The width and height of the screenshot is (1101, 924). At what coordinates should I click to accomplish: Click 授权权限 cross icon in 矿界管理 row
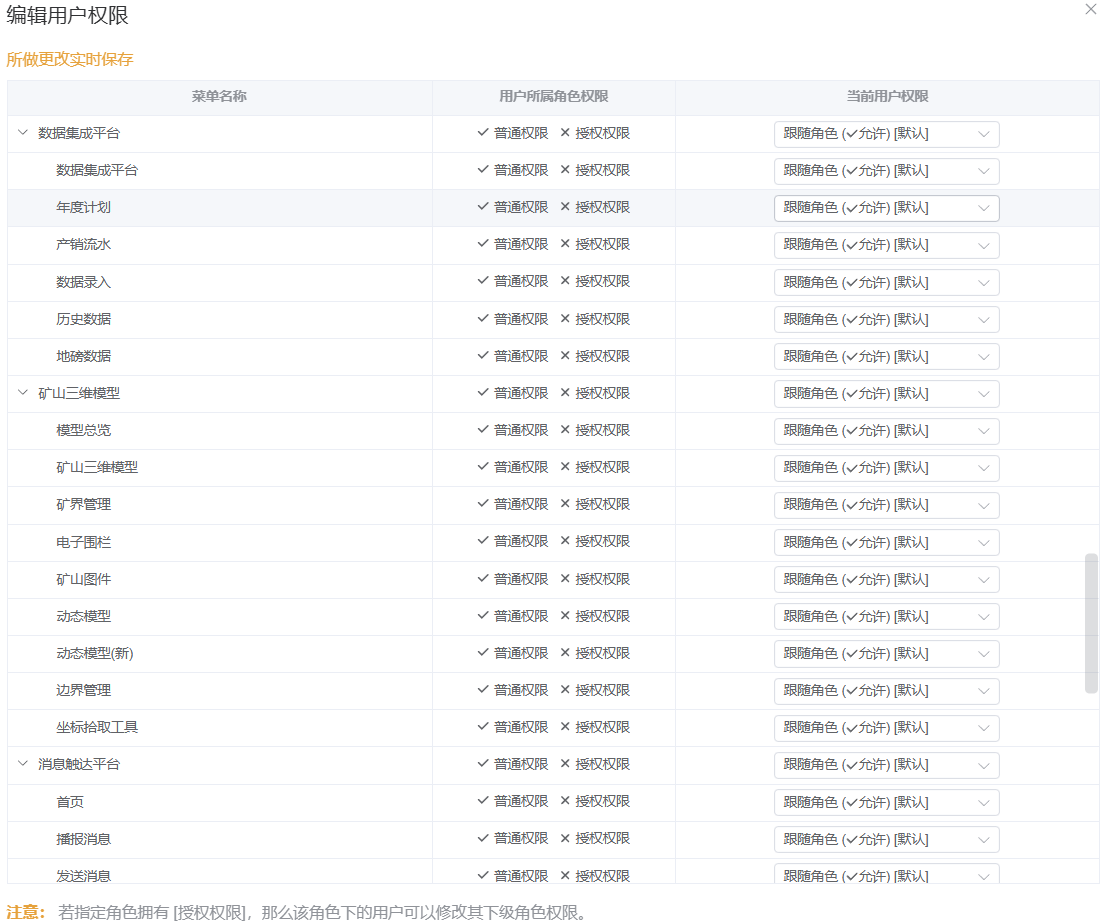point(565,504)
